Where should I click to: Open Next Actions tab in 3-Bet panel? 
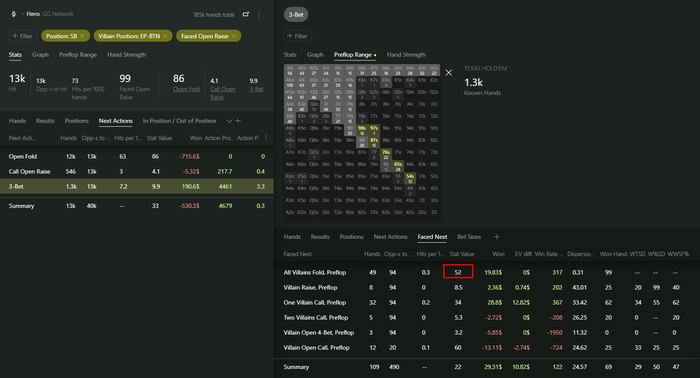click(390, 237)
